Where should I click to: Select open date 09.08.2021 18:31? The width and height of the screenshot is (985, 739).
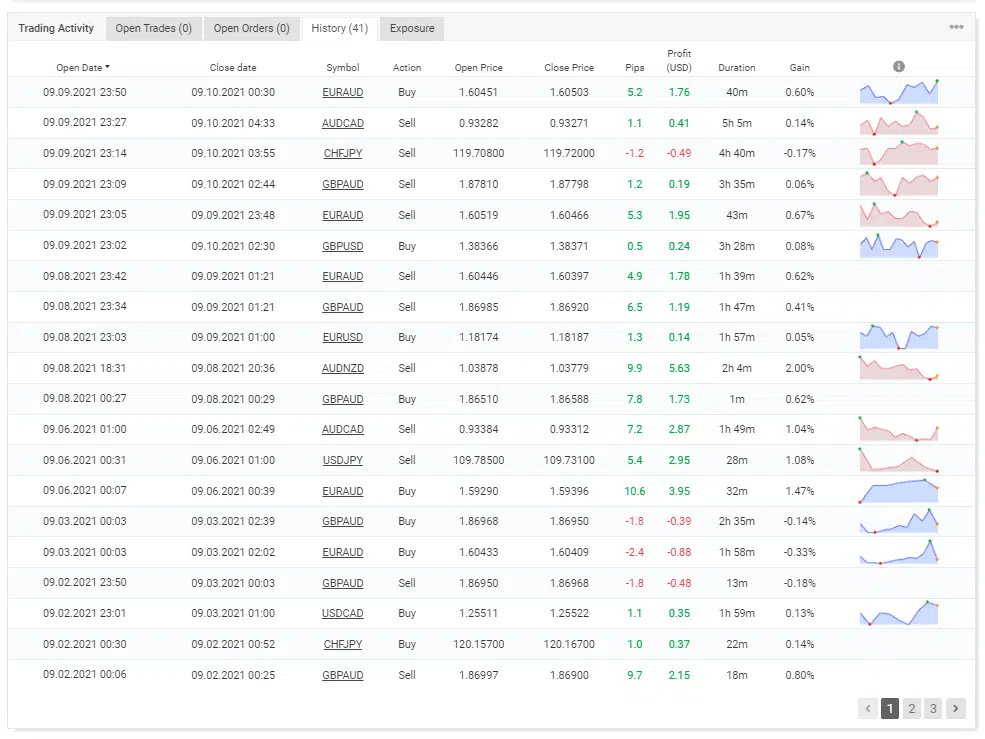pyautogui.click(x=85, y=368)
